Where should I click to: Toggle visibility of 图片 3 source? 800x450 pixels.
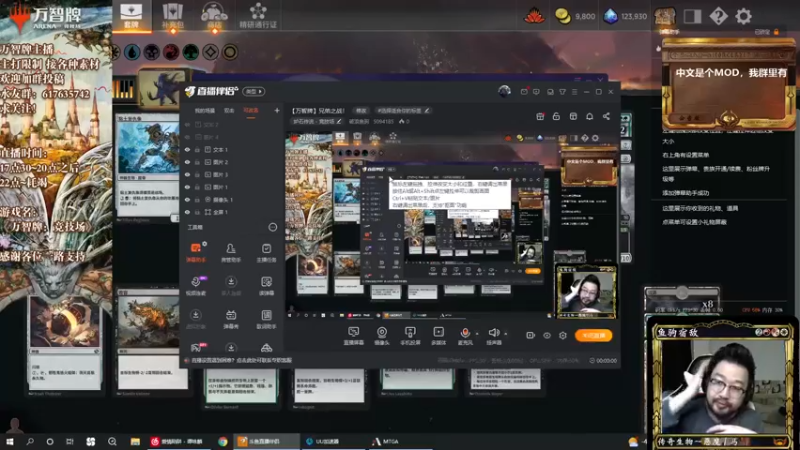[x=187, y=174]
